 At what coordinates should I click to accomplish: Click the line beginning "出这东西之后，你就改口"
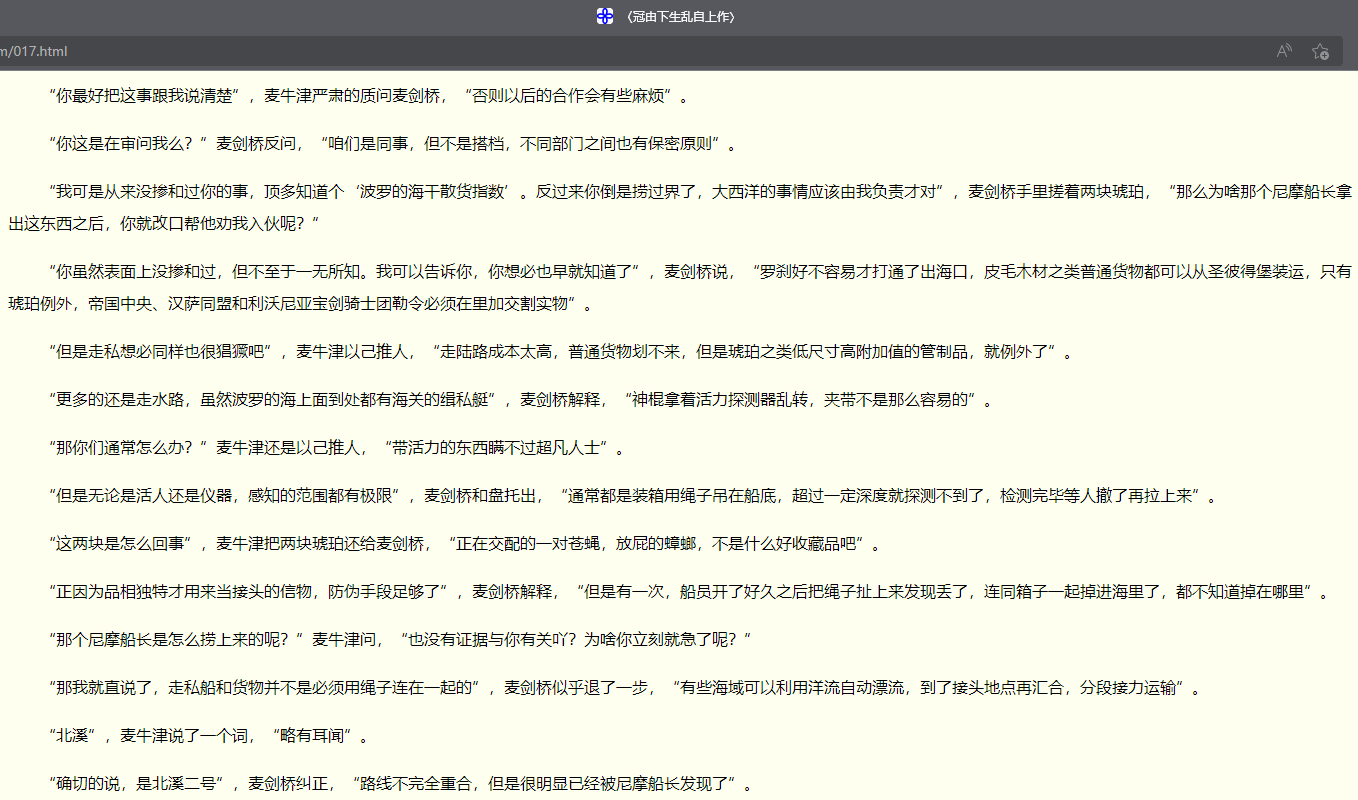click(x=164, y=223)
